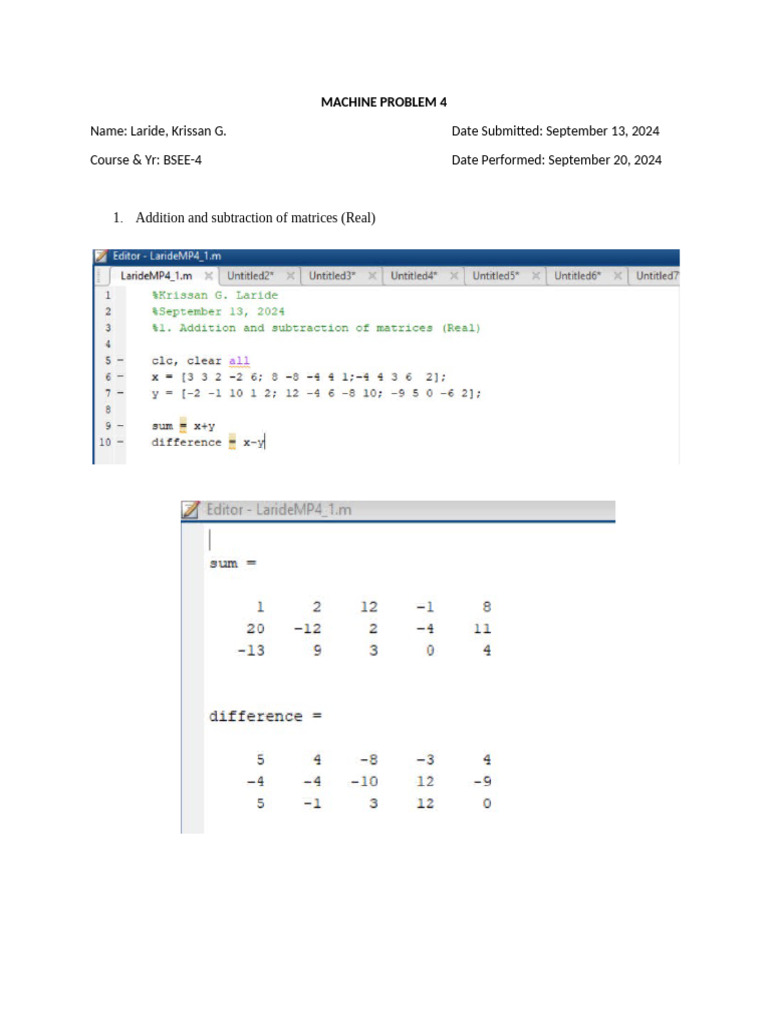Image resolution: width=768 pixels, height=1024 pixels.
Task: Click the pencil icon in the gray lower Editor title bar
Action: tap(191, 509)
